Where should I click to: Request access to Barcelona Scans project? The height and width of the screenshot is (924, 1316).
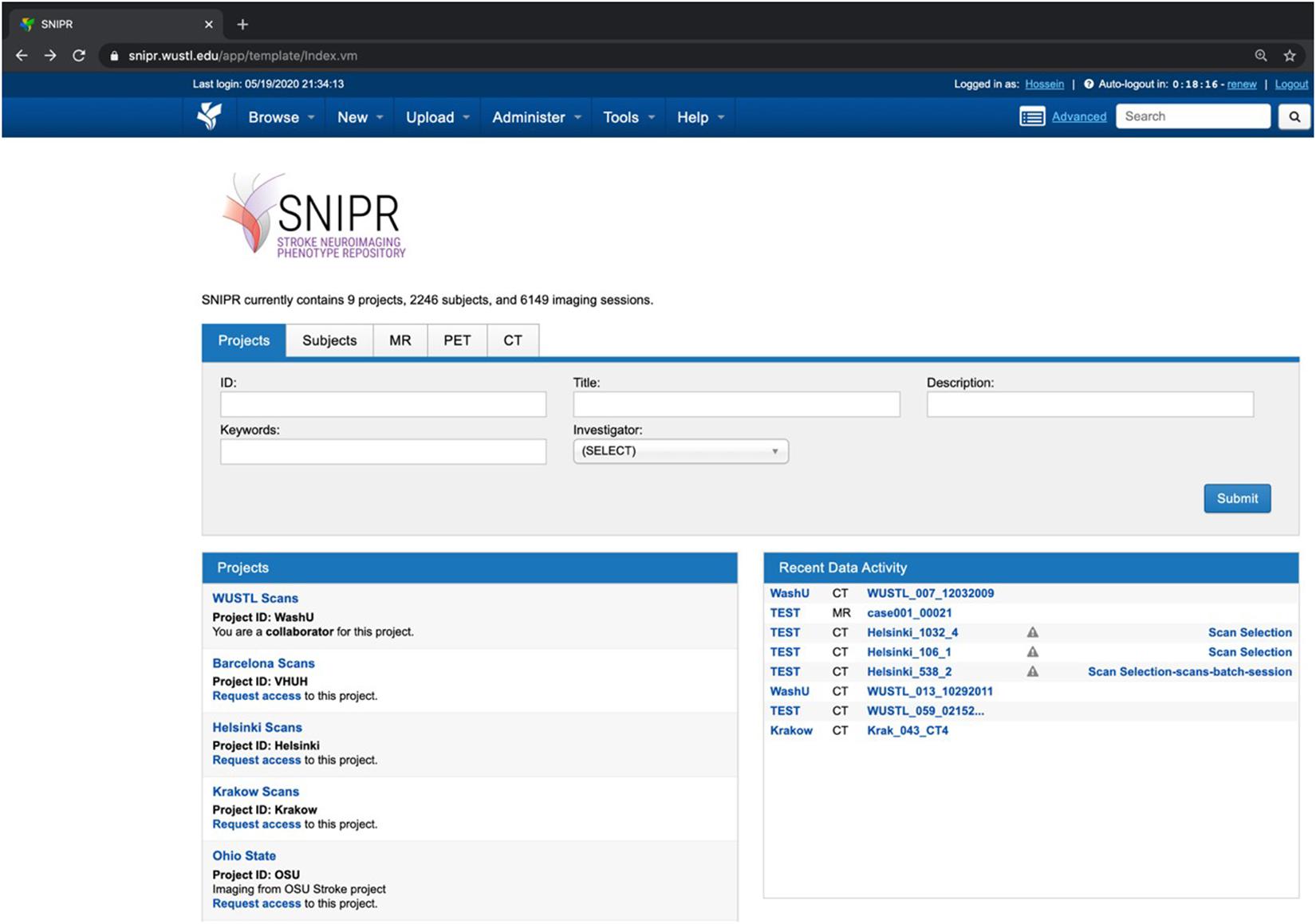pyautogui.click(x=257, y=696)
